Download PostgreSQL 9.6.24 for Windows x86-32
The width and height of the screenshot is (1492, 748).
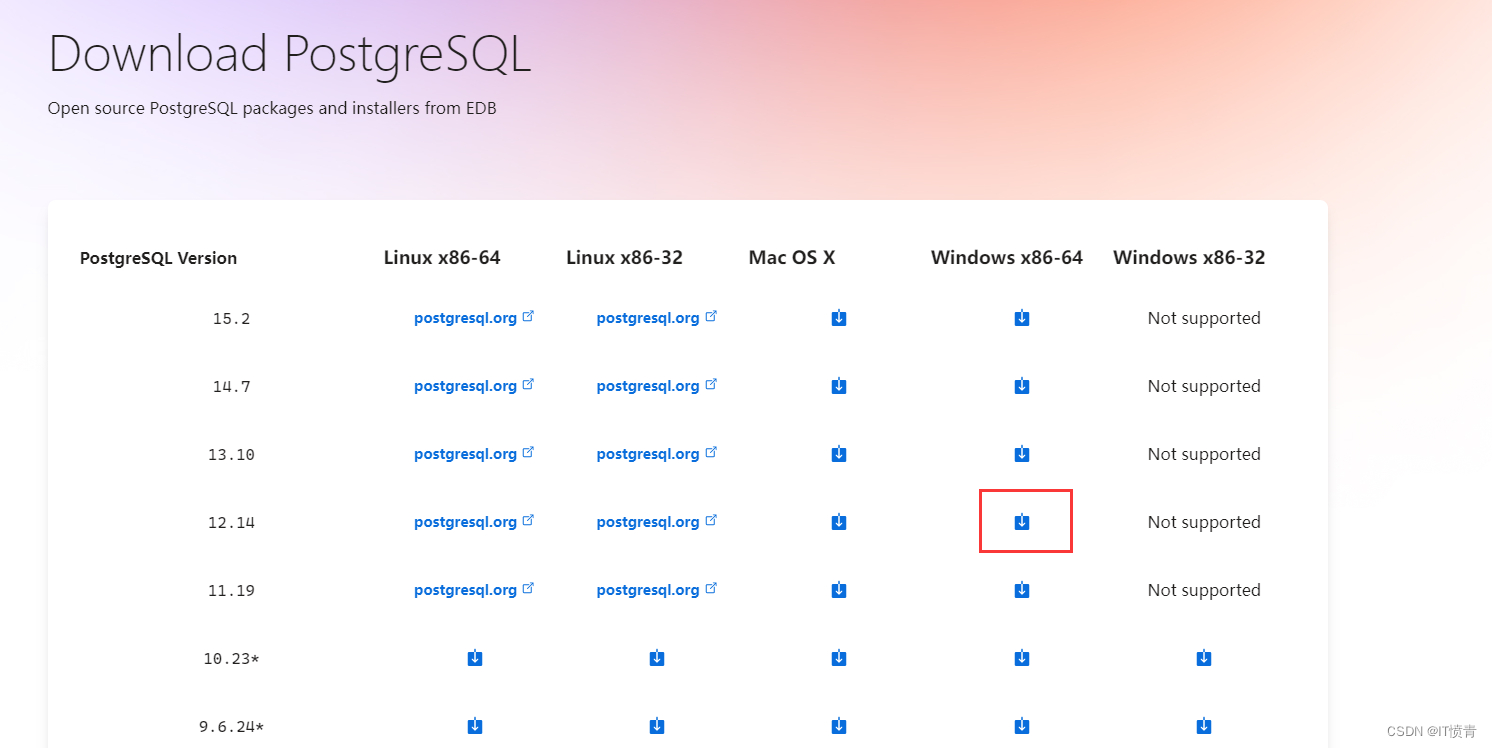pyautogui.click(x=1204, y=726)
